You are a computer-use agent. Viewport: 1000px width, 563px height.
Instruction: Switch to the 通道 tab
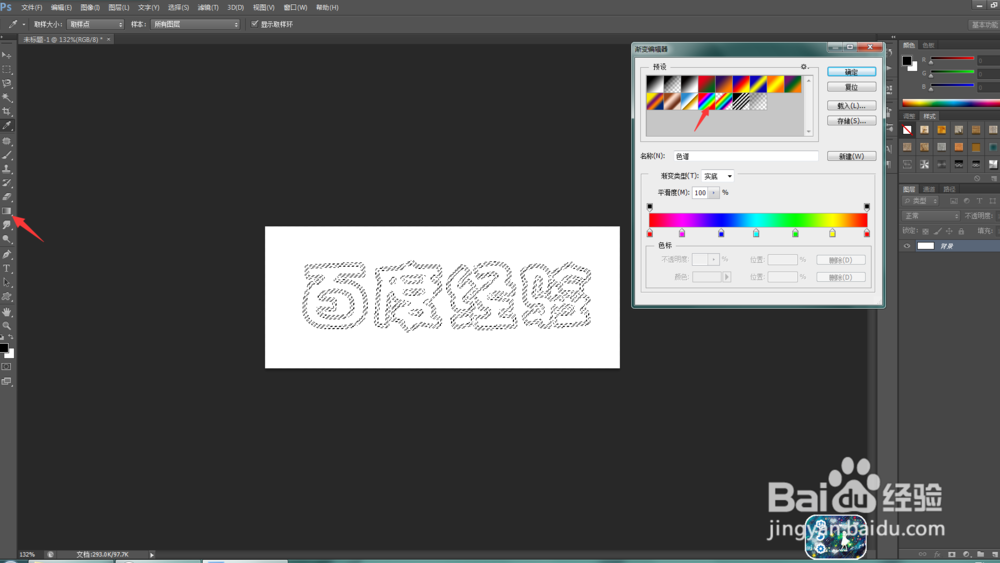click(x=929, y=189)
